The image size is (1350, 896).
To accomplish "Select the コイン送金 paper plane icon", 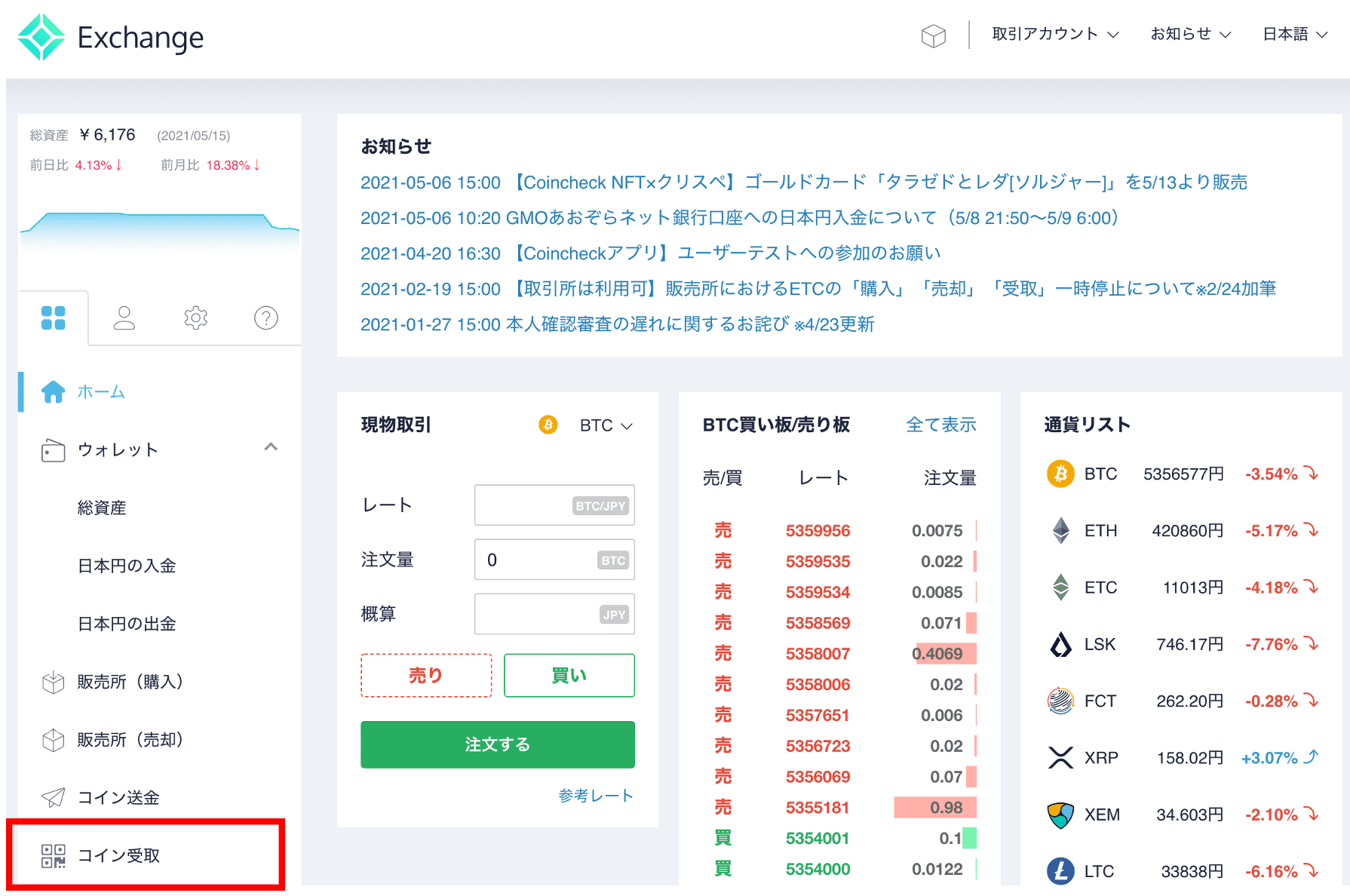I will pyautogui.click(x=52, y=796).
